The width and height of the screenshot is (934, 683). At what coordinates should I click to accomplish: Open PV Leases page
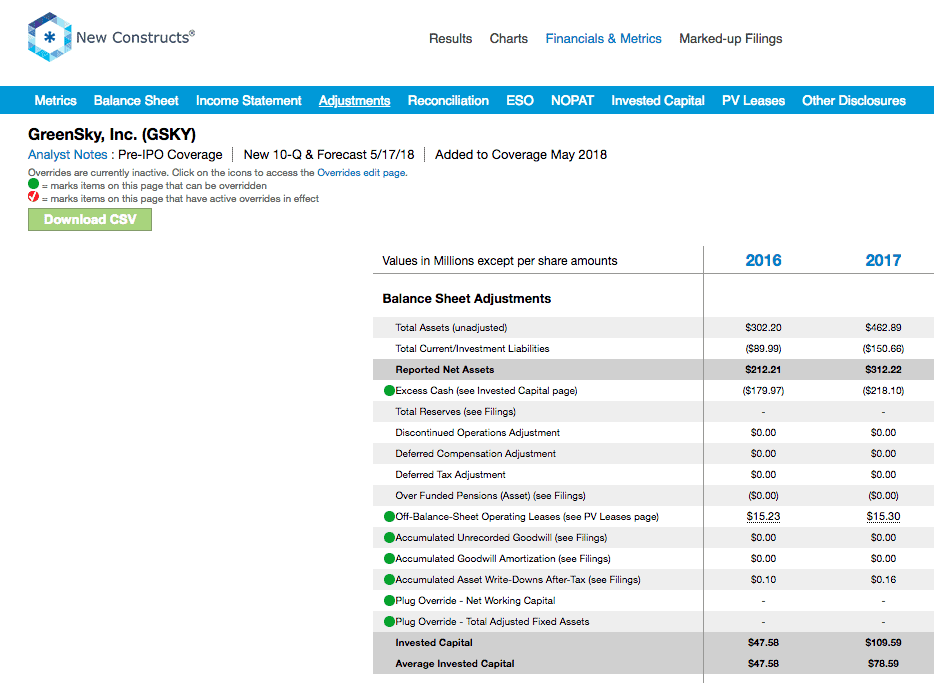coord(753,101)
